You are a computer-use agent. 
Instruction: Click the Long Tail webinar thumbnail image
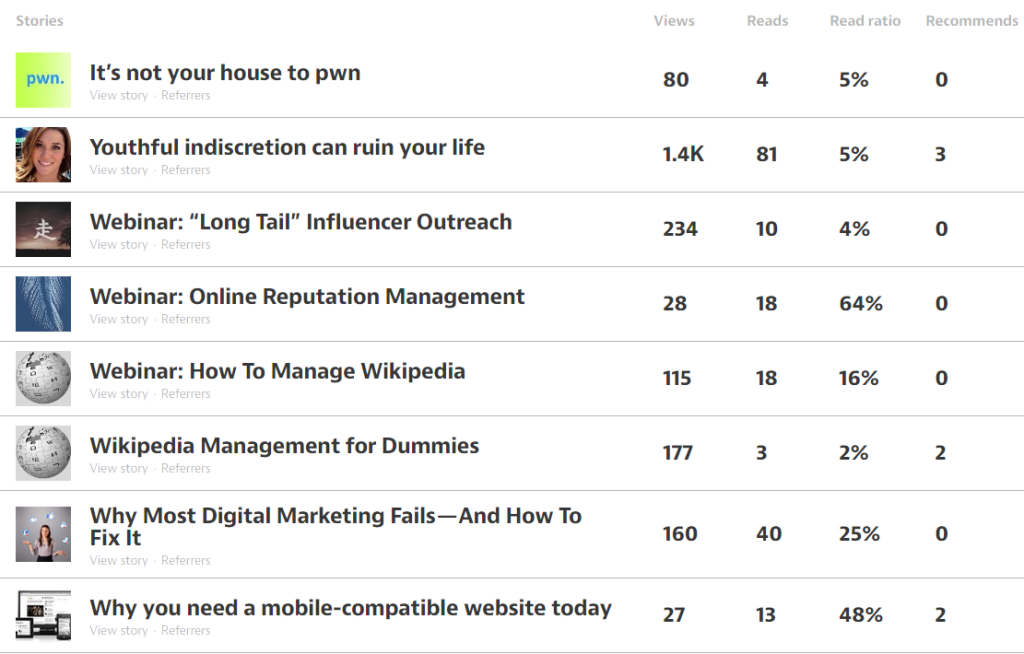point(43,229)
